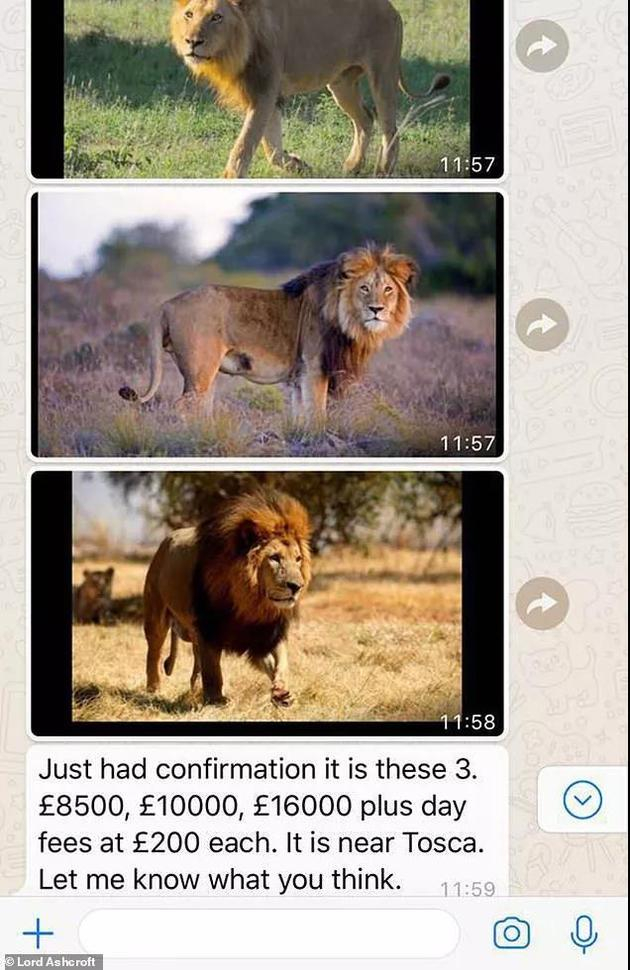
Task: Click the Lord Ashcroft copyright credit
Action: tap(50, 961)
